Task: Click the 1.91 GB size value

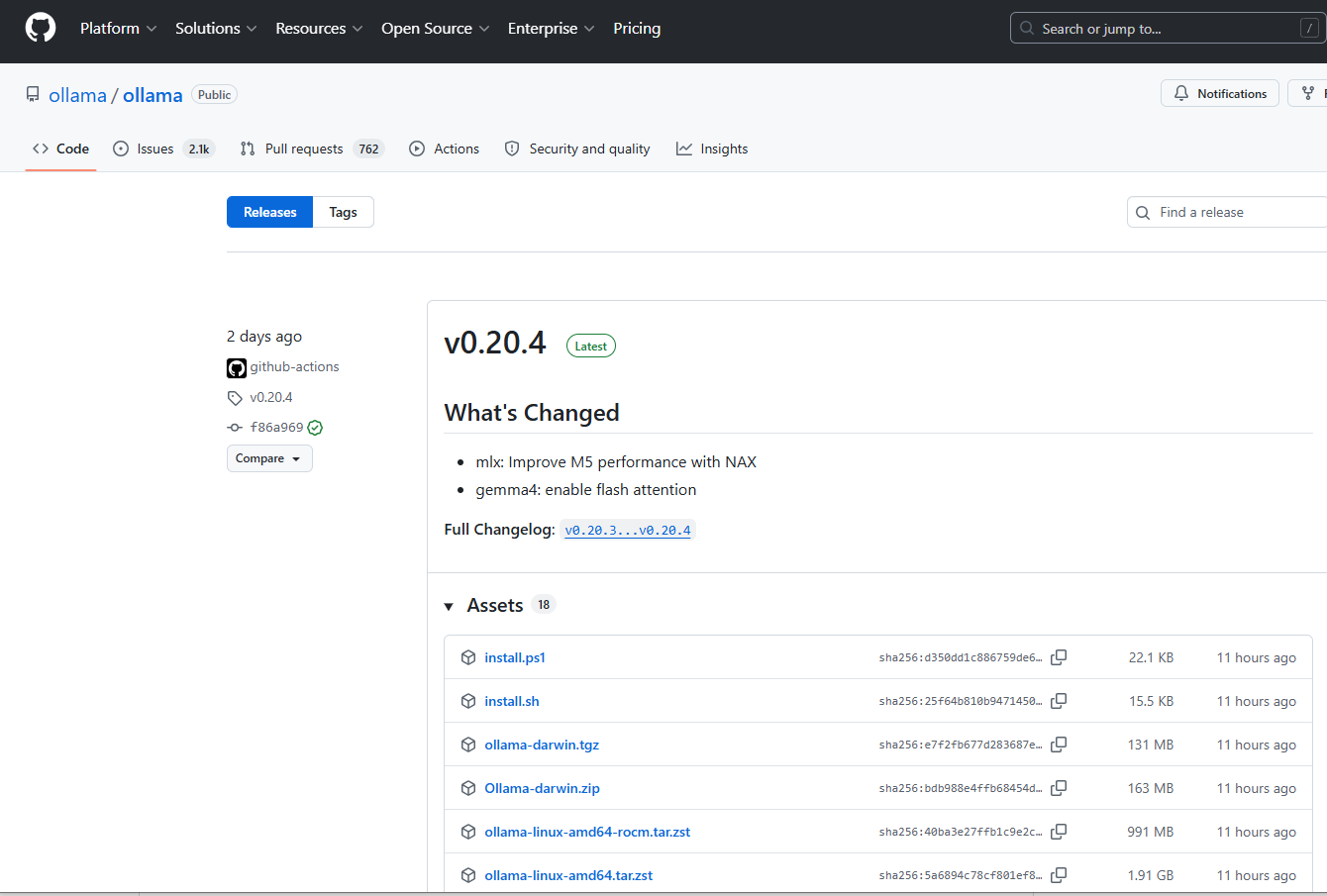Action: (1151, 875)
